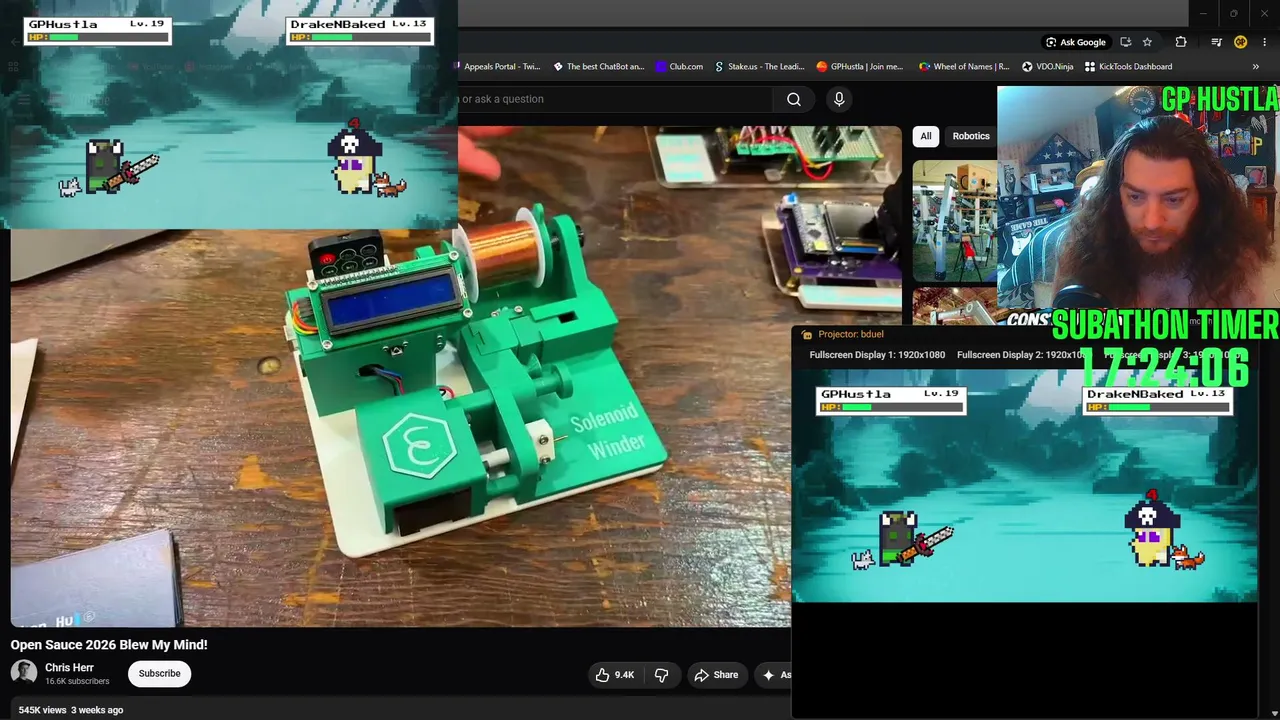Image resolution: width=1280 pixels, height=720 pixels.
Task: Show more bookmarks with the double chevron
Action: [x=1255, y=67]
